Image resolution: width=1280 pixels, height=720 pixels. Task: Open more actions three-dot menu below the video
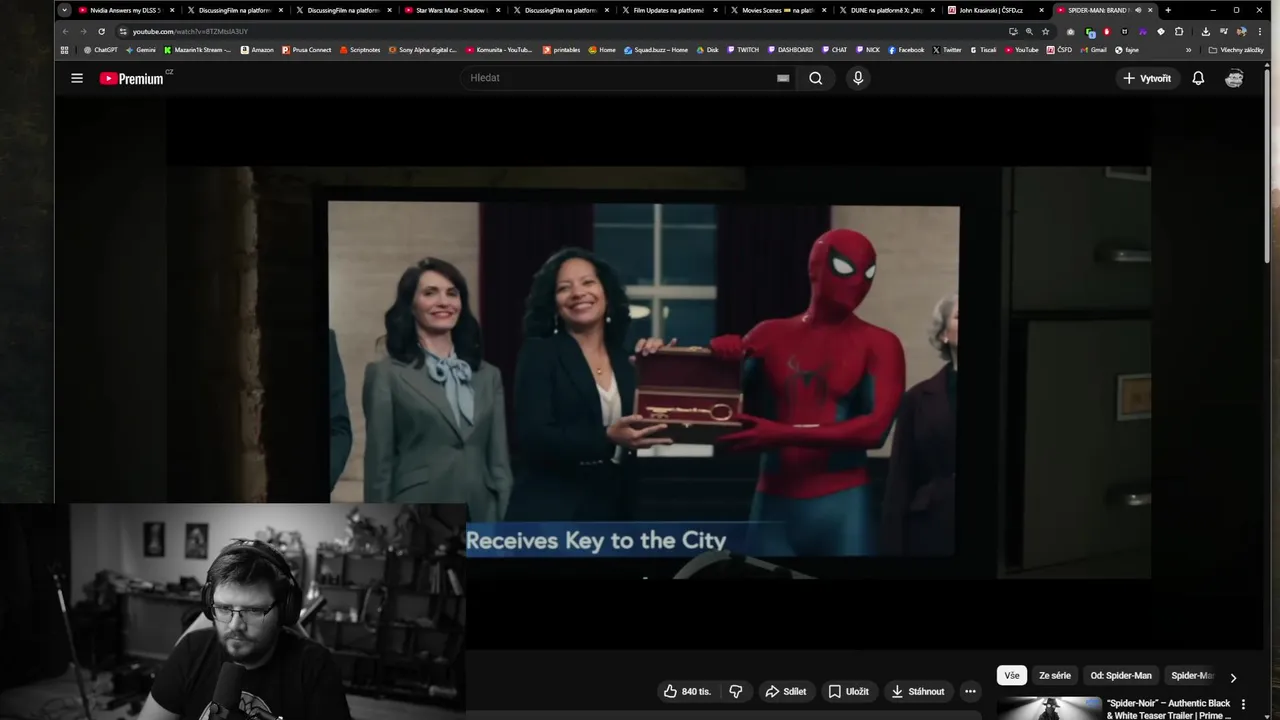(x=970, y=691)
